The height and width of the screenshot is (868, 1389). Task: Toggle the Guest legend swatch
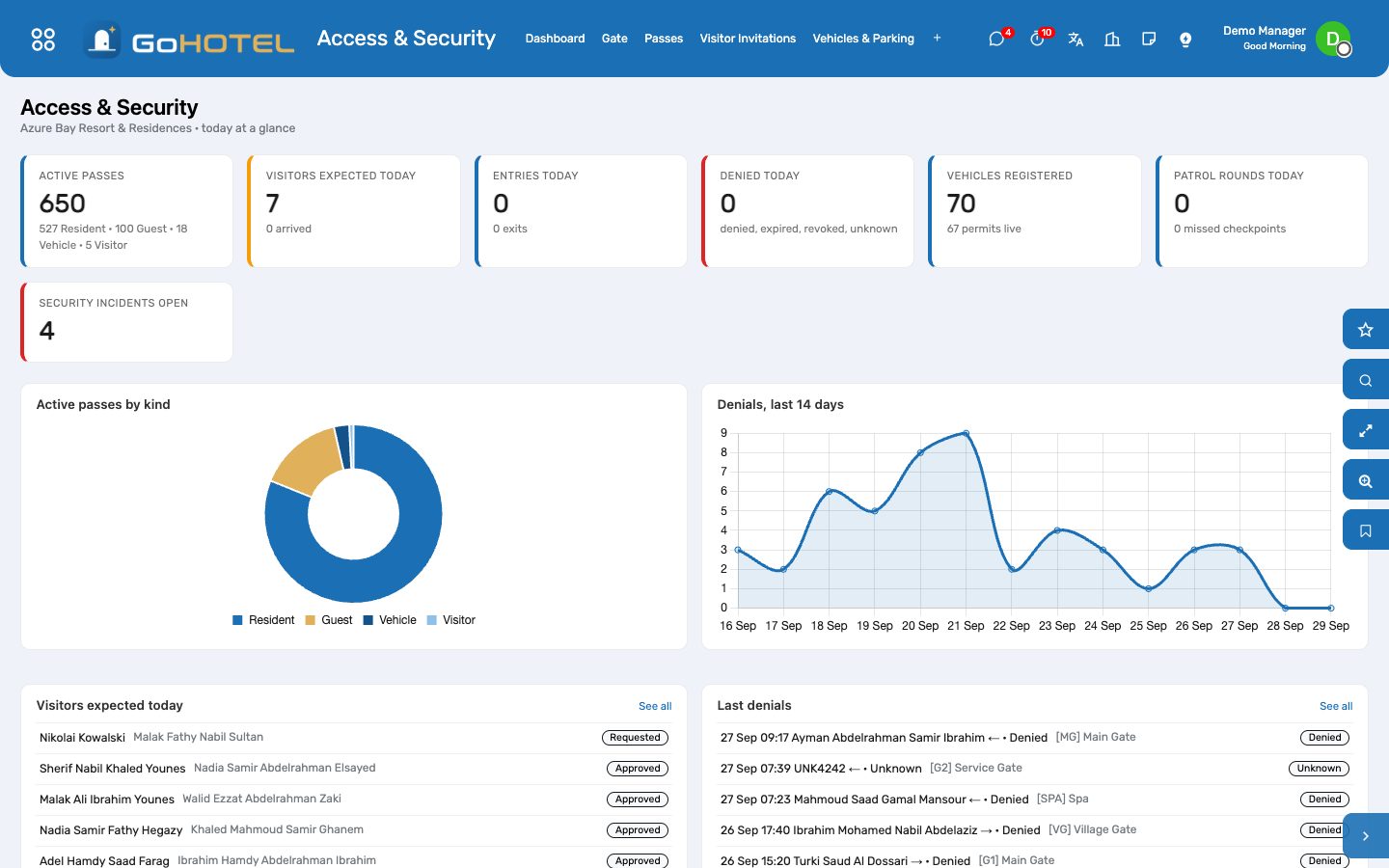(311, 620)
